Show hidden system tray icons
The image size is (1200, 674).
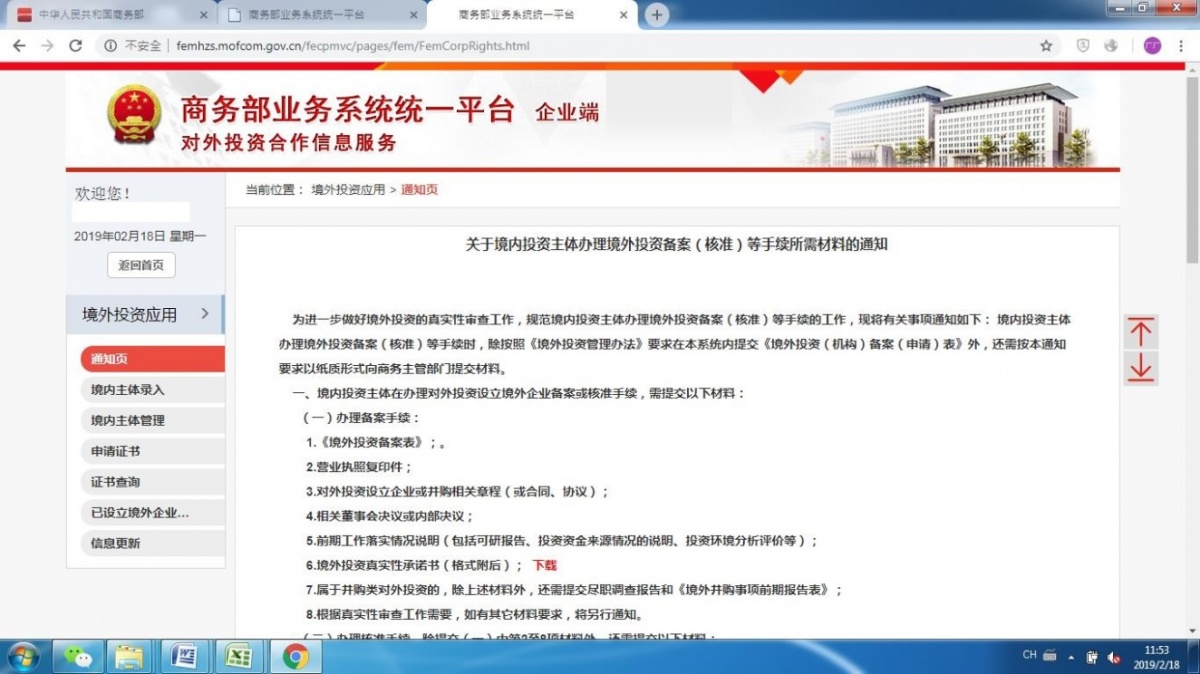coord(1071,656)
